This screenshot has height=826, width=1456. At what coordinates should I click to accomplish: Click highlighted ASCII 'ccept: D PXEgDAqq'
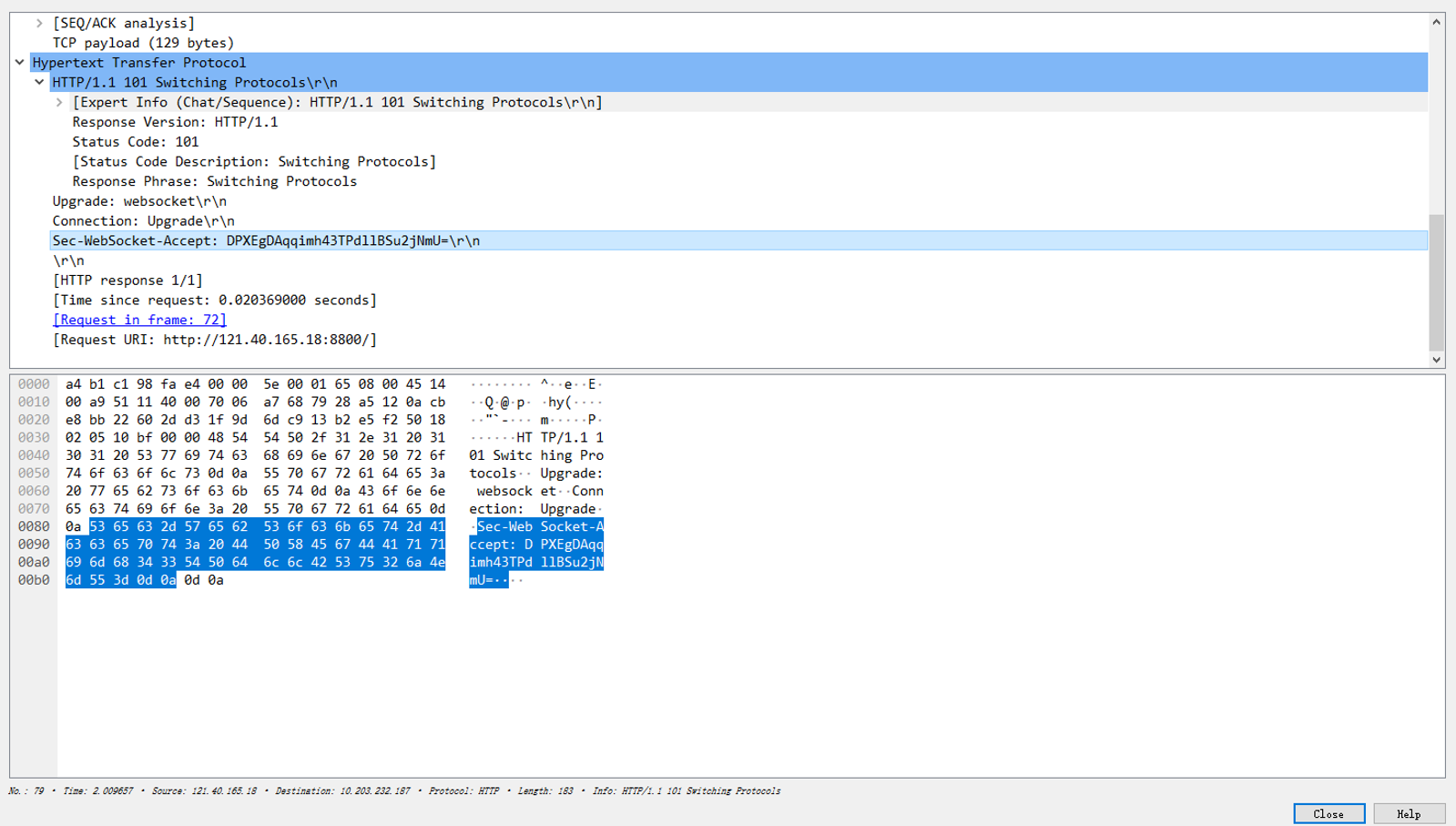tap(536, 545)
